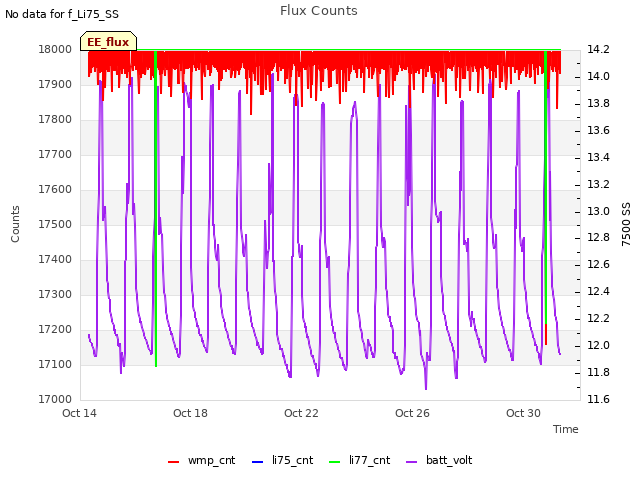Image resolution: width=640 pixels, height=480 pixels.
Task: Click the 17800 left axis tick label
Action: click(x=55, y=120)
